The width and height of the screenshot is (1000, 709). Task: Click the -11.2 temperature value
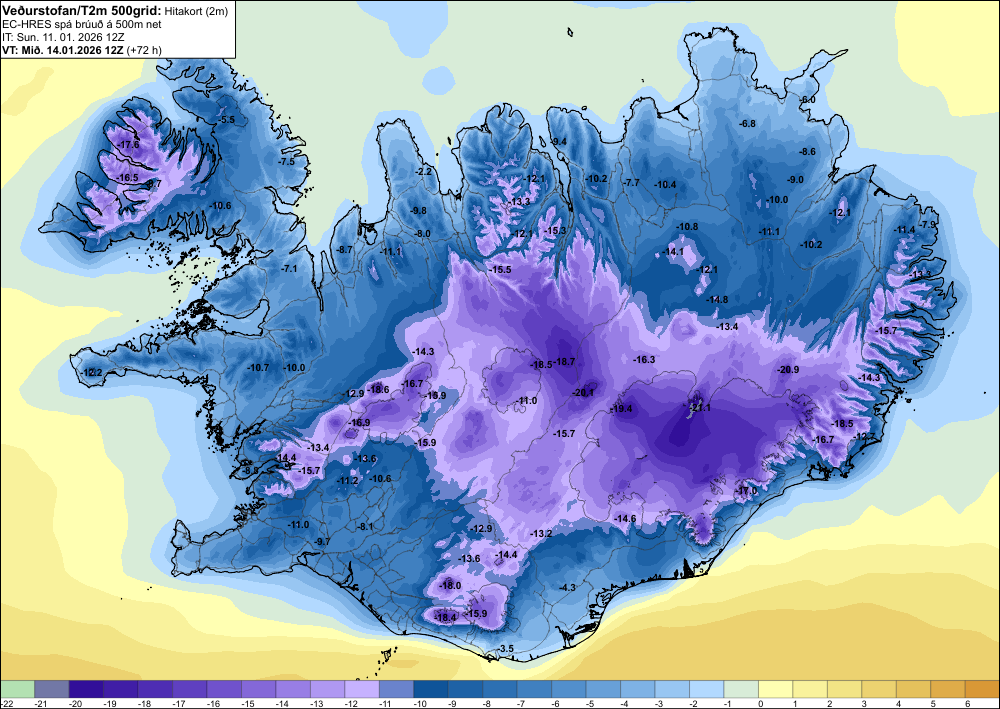(x=348, y=480)
